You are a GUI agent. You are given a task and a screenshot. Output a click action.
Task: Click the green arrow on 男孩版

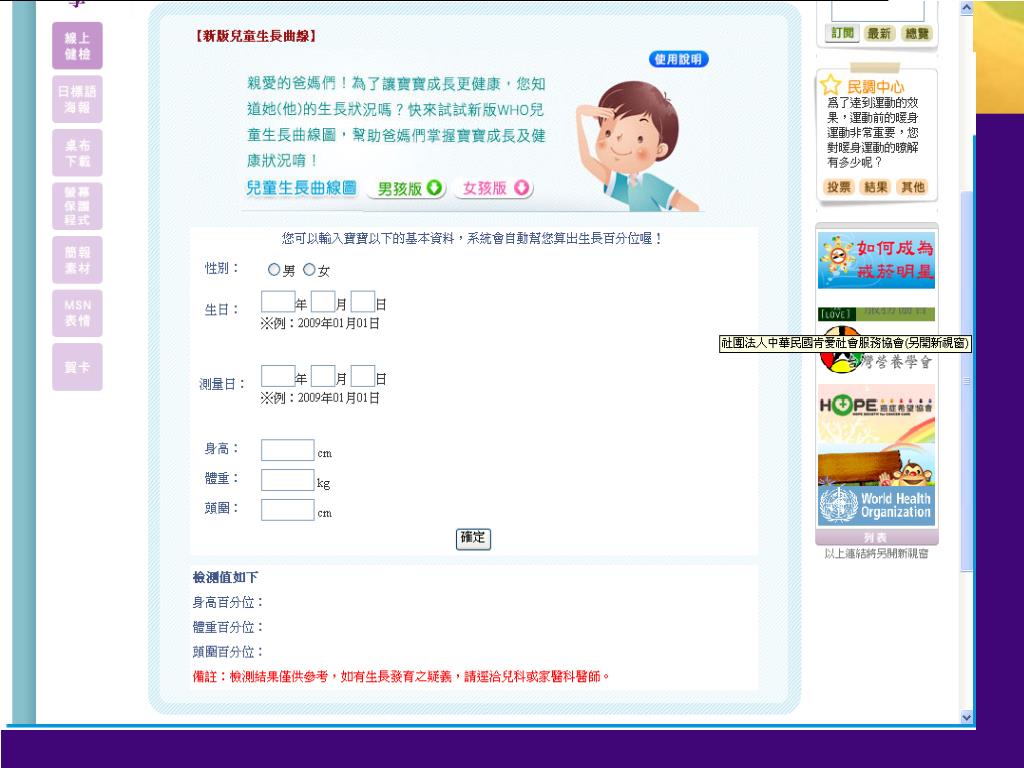click(x=434, y=188)
